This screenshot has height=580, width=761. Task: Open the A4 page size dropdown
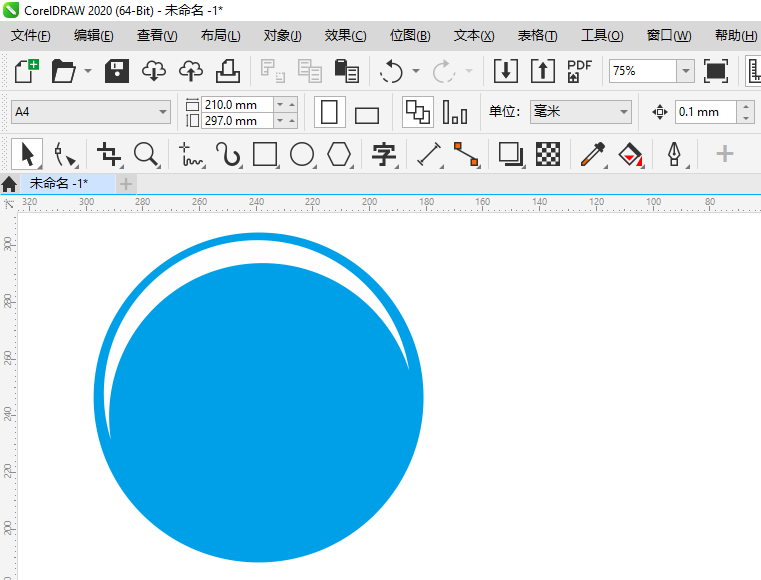click(91, 112)
